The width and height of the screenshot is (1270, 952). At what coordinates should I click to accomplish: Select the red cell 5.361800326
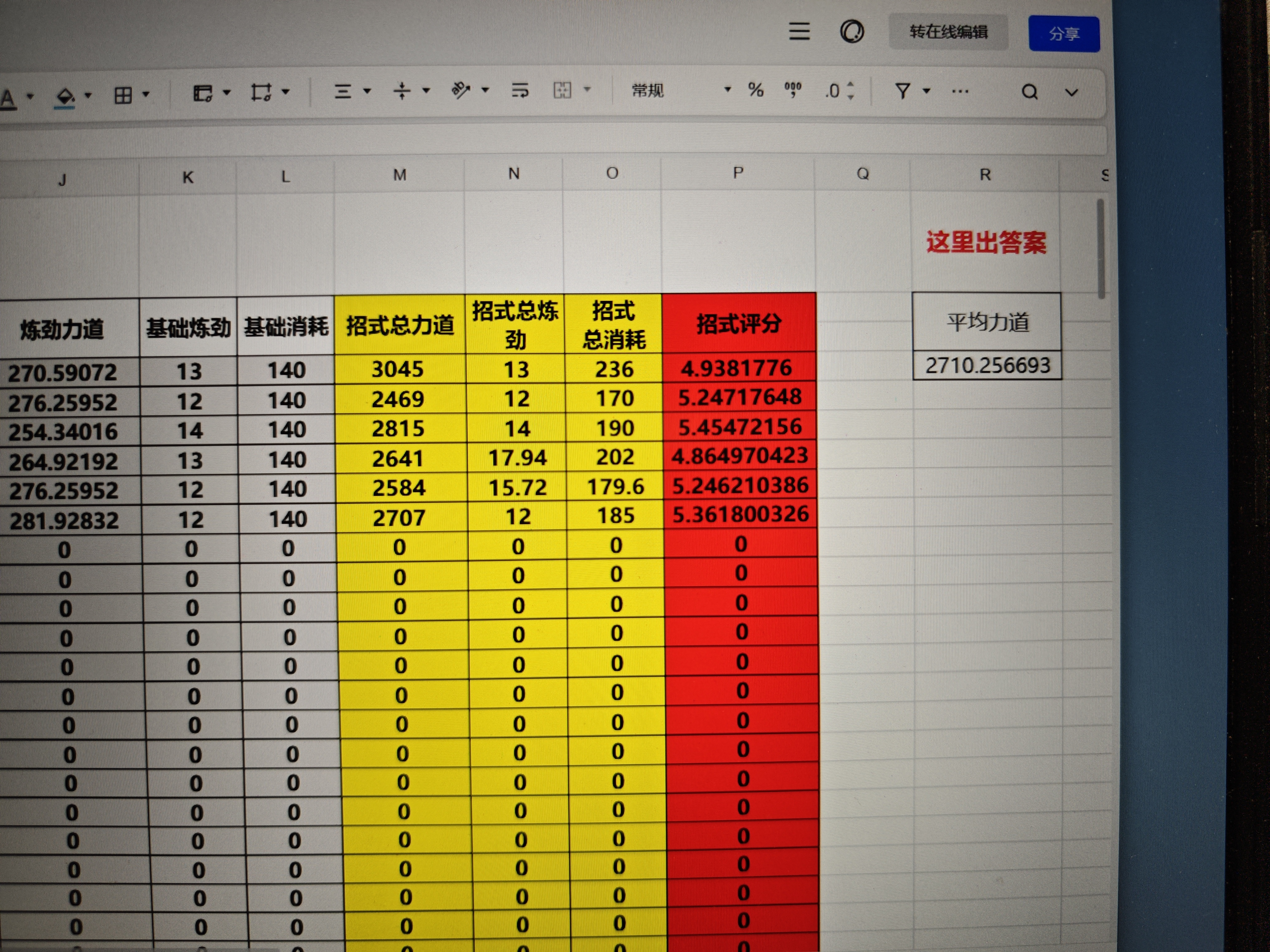[x=740, y=514]
